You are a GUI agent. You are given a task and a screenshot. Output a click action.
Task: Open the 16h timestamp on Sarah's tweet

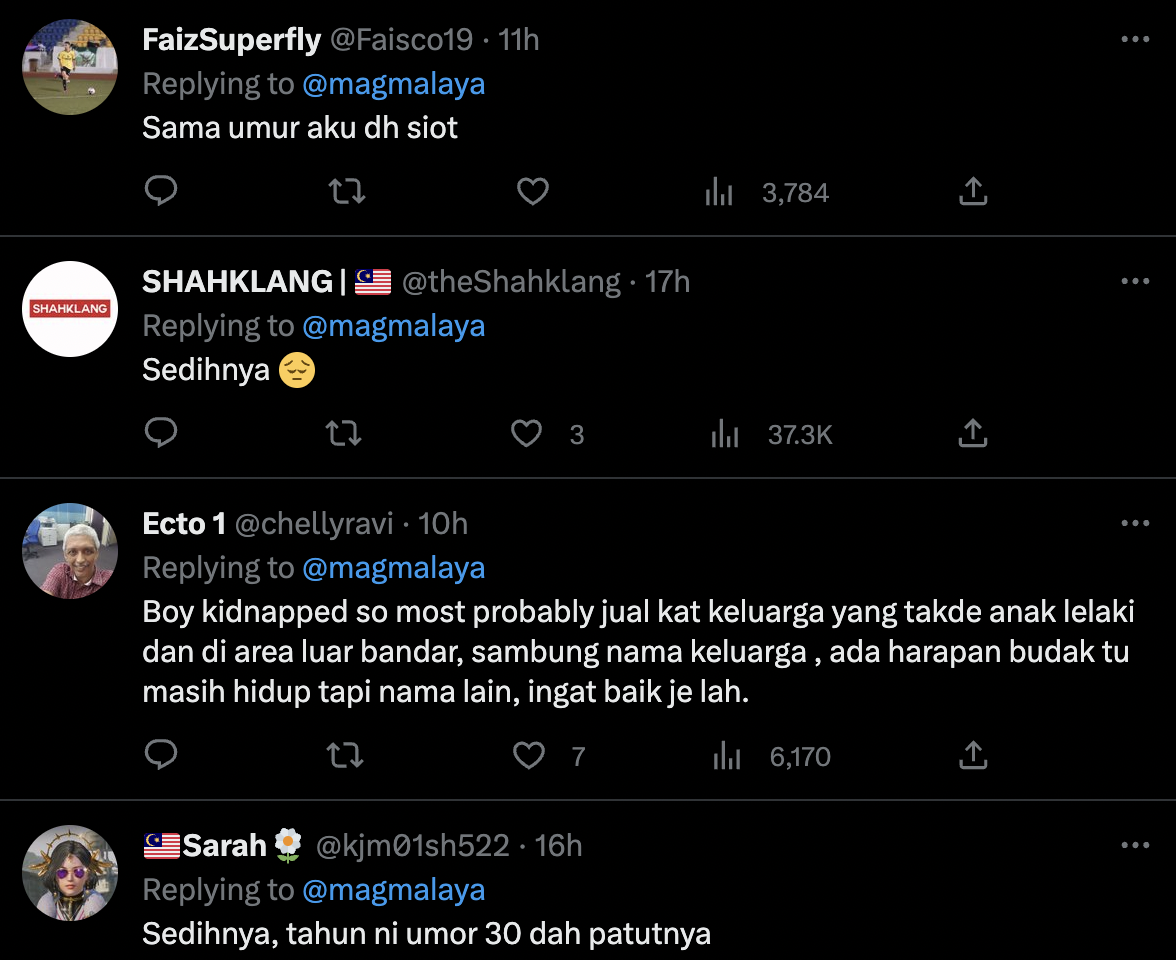tap(559, 846)
